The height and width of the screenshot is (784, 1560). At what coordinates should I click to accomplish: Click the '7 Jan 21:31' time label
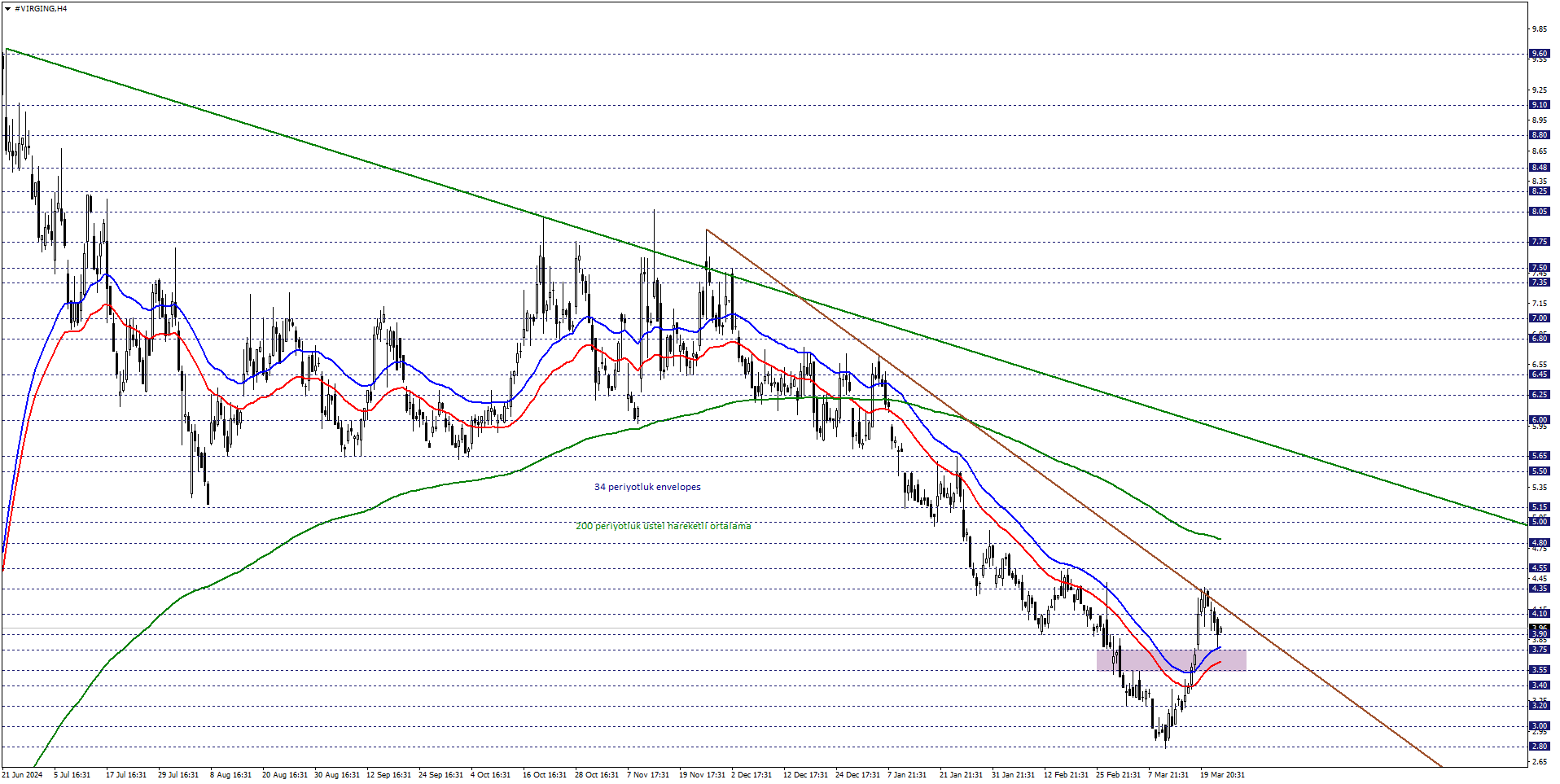coord(907,775)
